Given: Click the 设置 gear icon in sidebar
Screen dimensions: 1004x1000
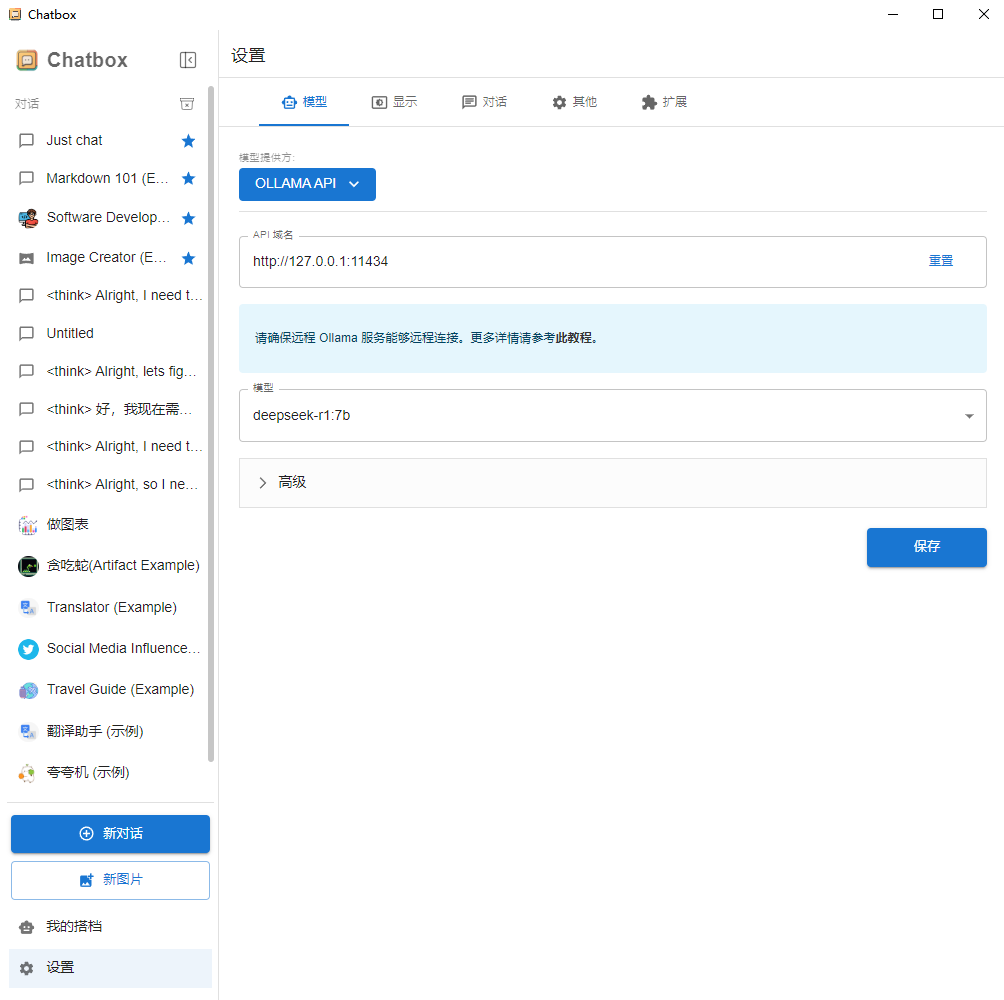Looking at the screenshot, I should [26, 969].
